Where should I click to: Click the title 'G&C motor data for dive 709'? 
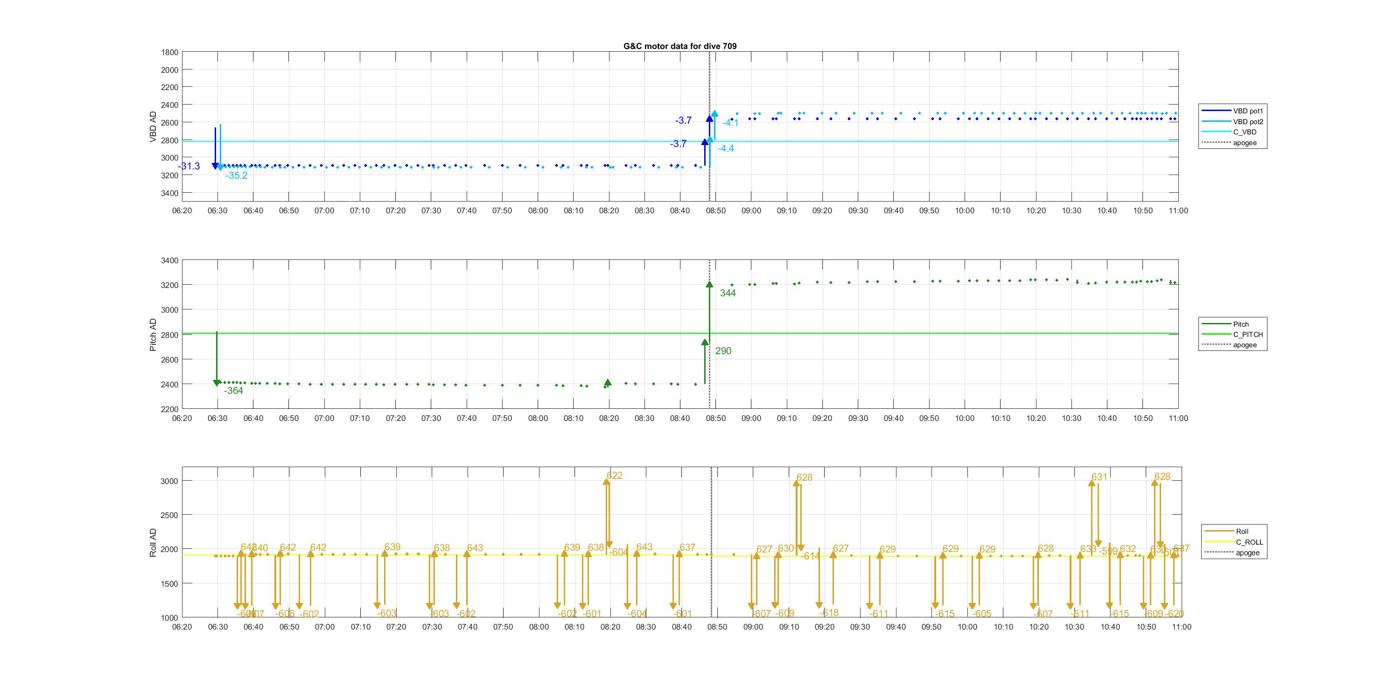coord(680,46)
